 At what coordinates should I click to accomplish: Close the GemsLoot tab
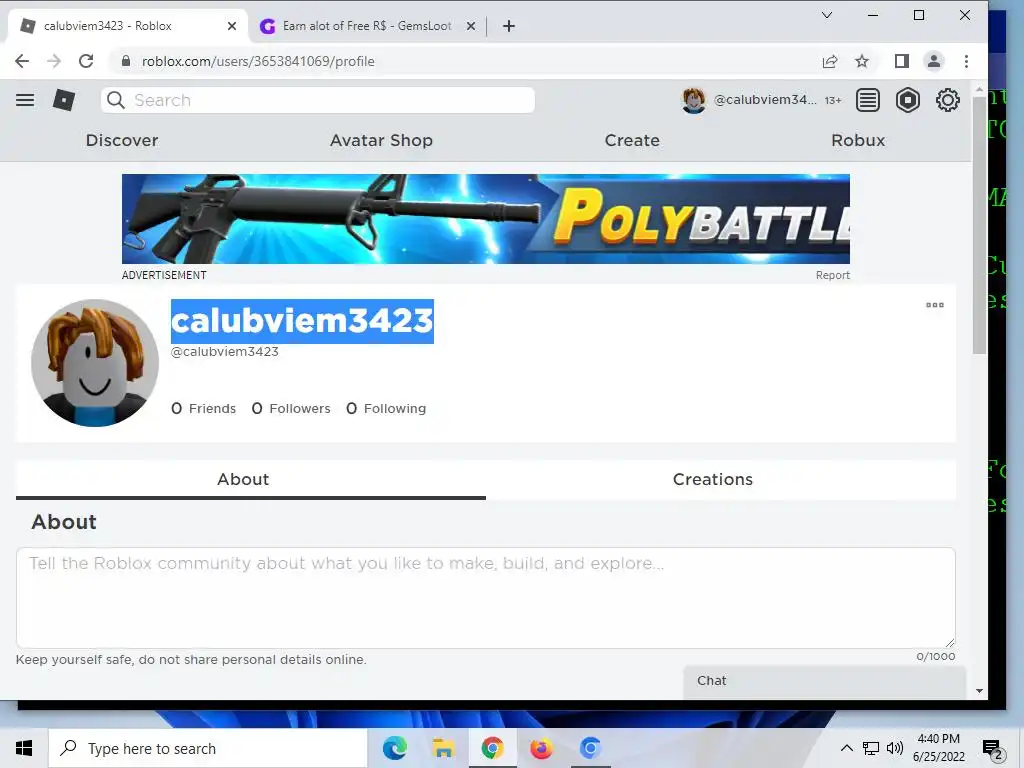(x=471, y=26)
